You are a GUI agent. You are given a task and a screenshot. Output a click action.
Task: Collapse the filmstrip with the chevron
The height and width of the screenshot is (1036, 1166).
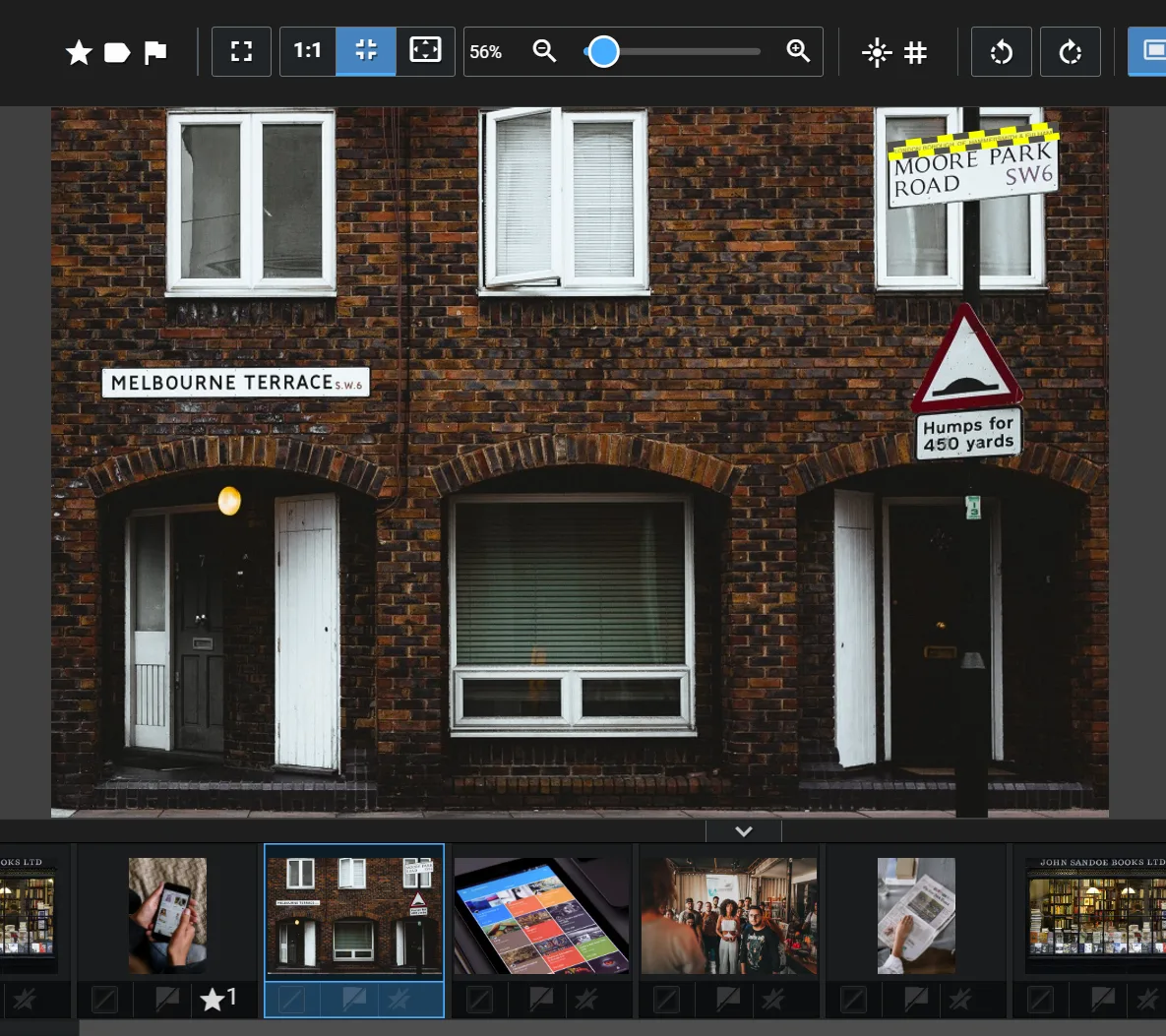coord(744,831)
